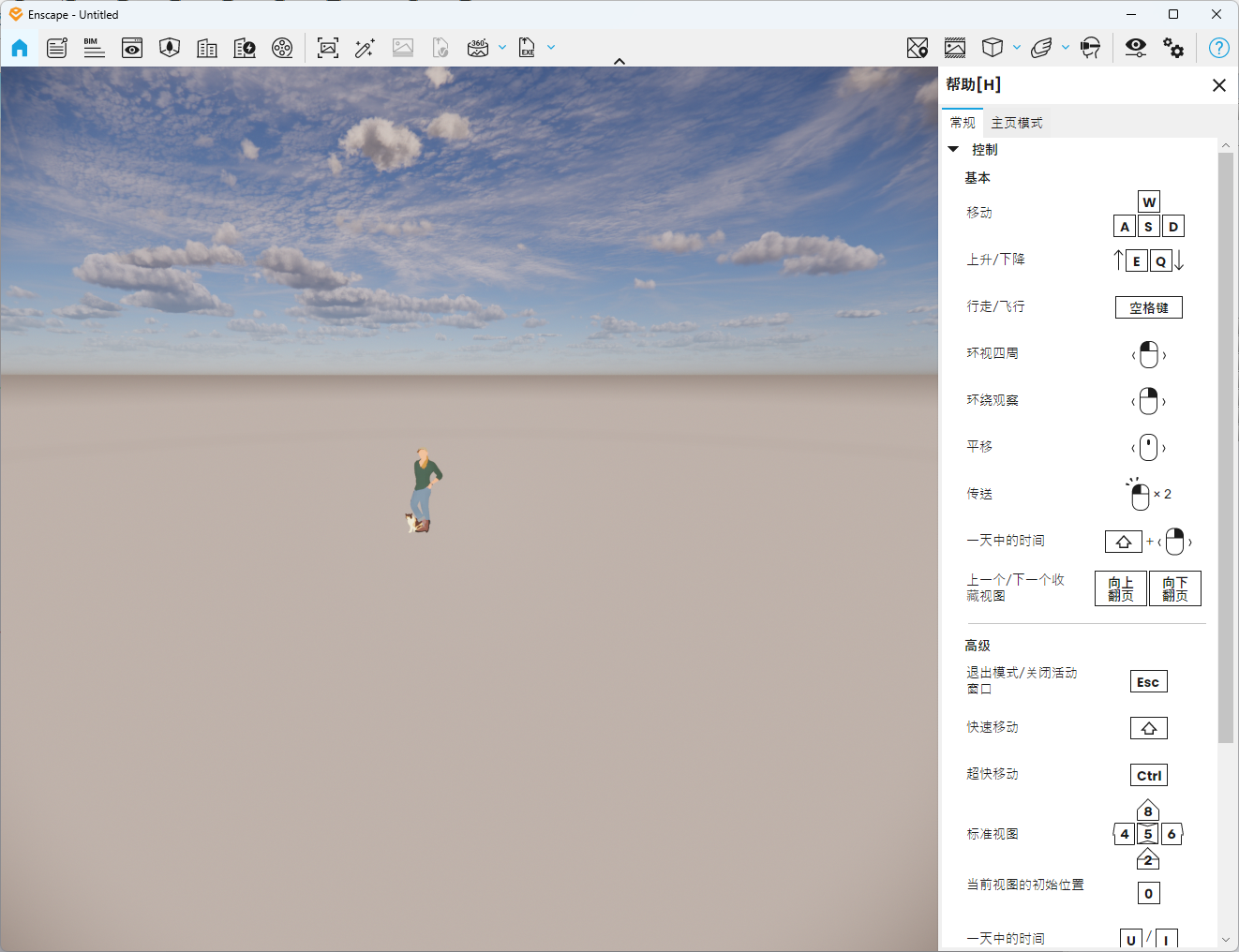
Task: Click the EXE standalone export icon
Action: [x=527, y=48]
